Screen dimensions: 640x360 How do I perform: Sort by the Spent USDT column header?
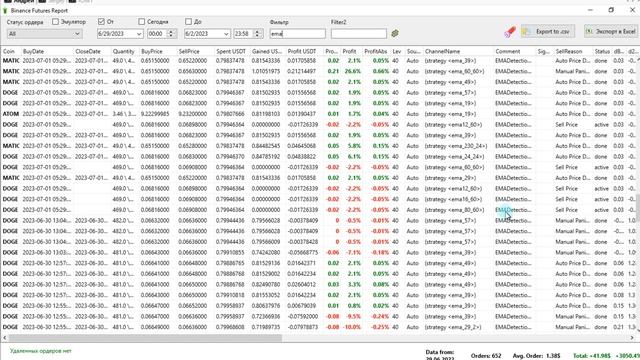point(230,51)
